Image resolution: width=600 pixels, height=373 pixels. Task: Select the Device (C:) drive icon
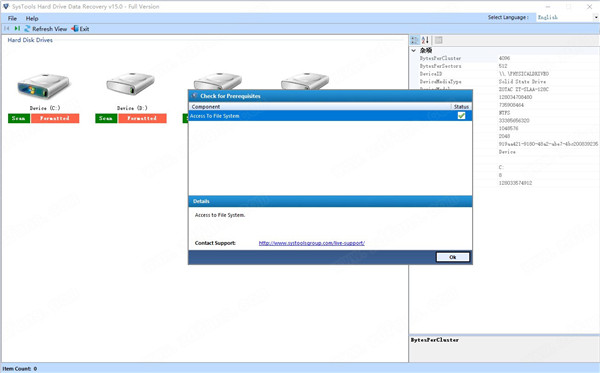coord(44,86)
